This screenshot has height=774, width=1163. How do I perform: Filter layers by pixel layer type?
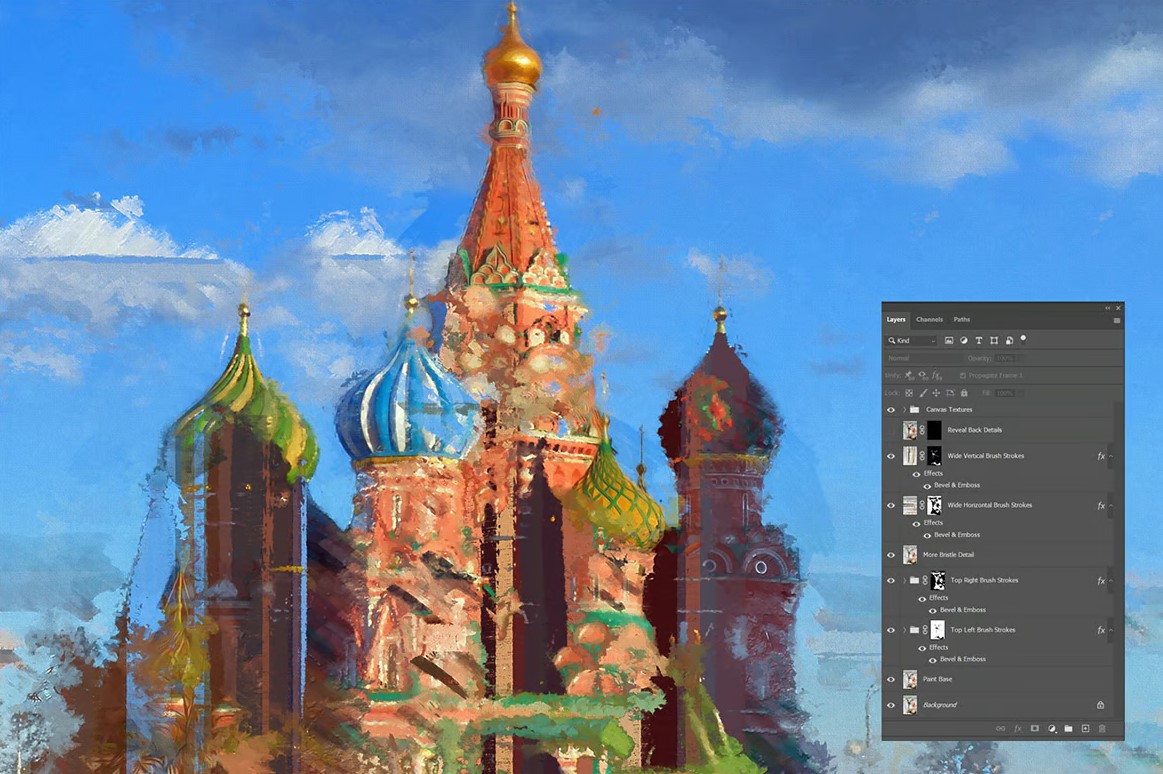(x=949, y=341)
